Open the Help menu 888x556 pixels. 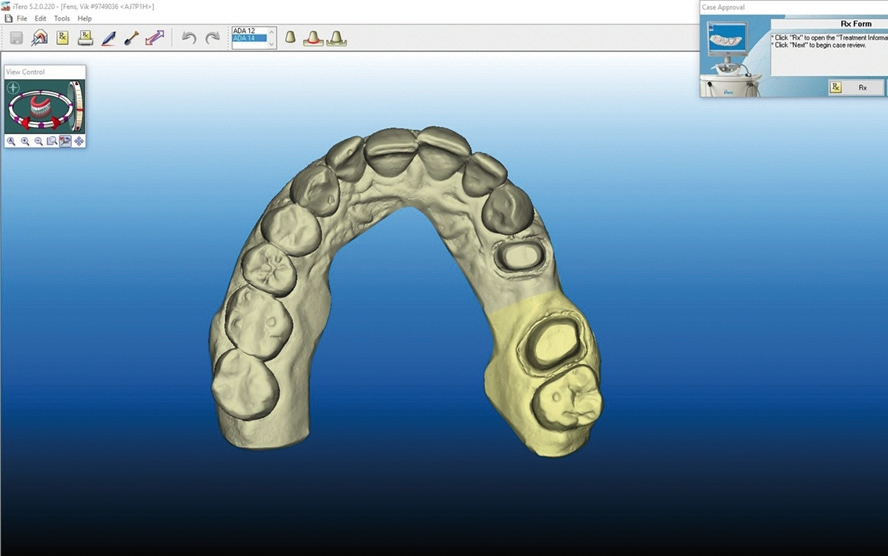(x=84, y=18)
